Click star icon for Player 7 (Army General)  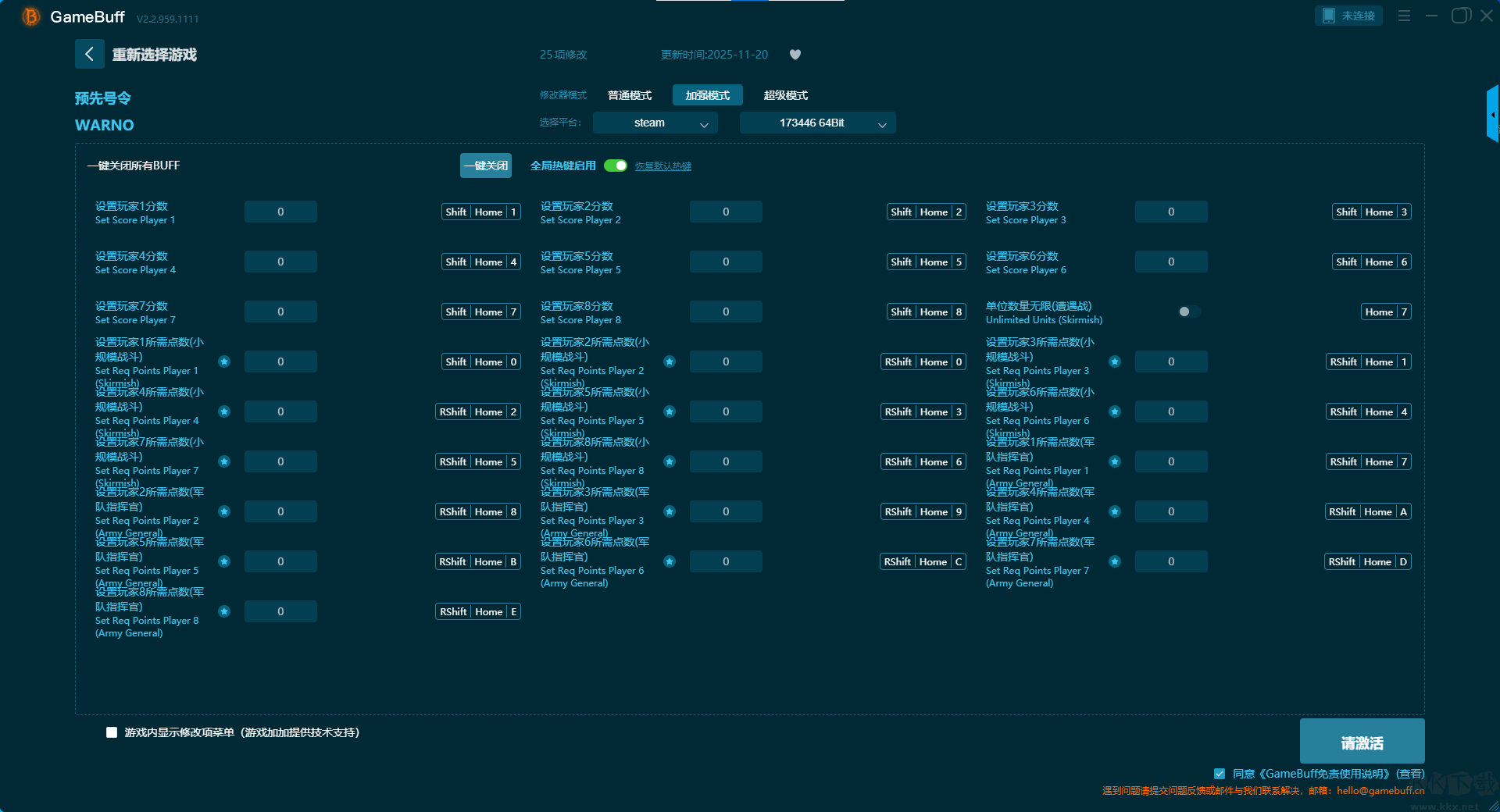pos(1115,561)
